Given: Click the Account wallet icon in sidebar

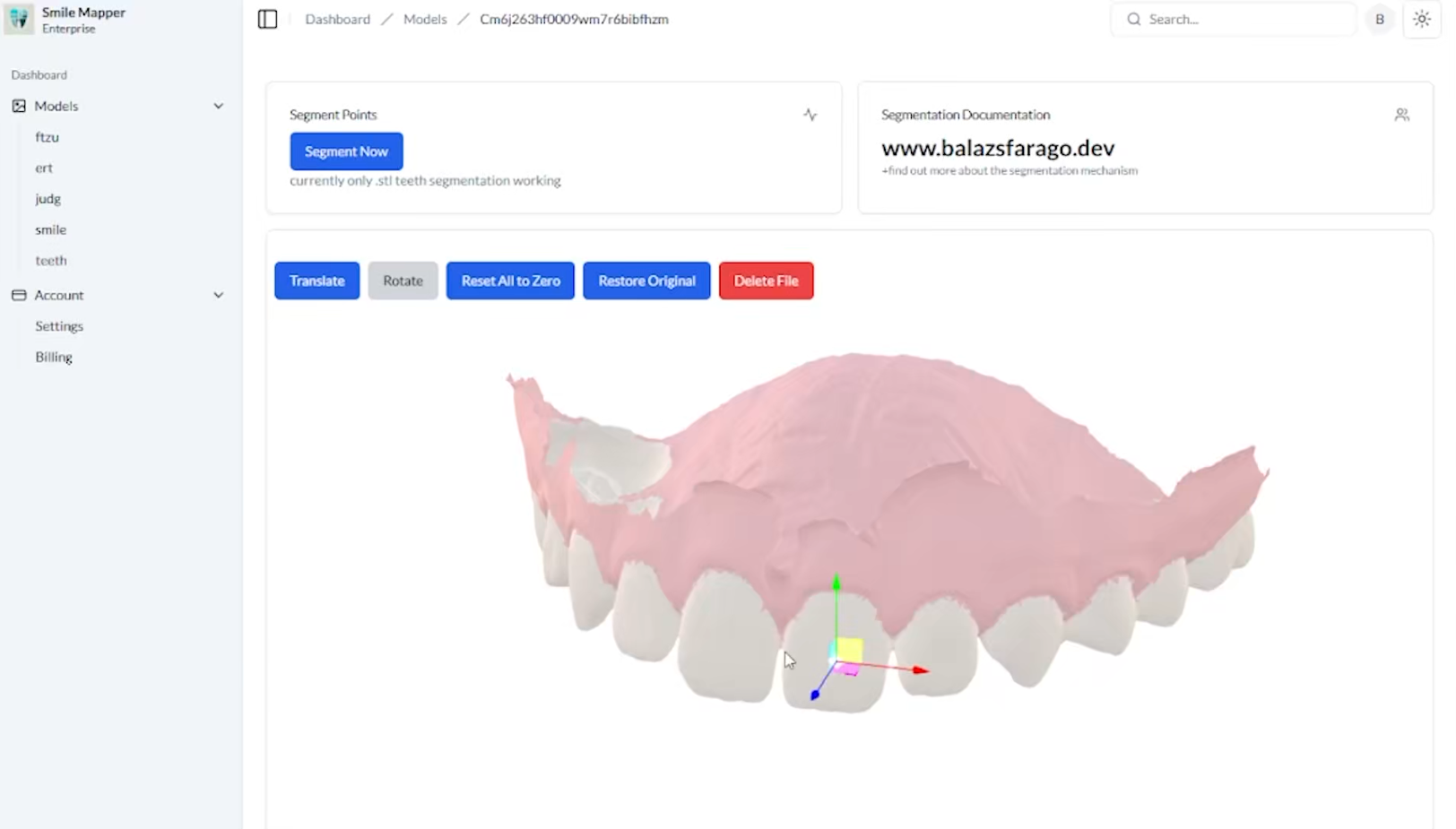Looking at the screenshot, I should click(18, 294).
